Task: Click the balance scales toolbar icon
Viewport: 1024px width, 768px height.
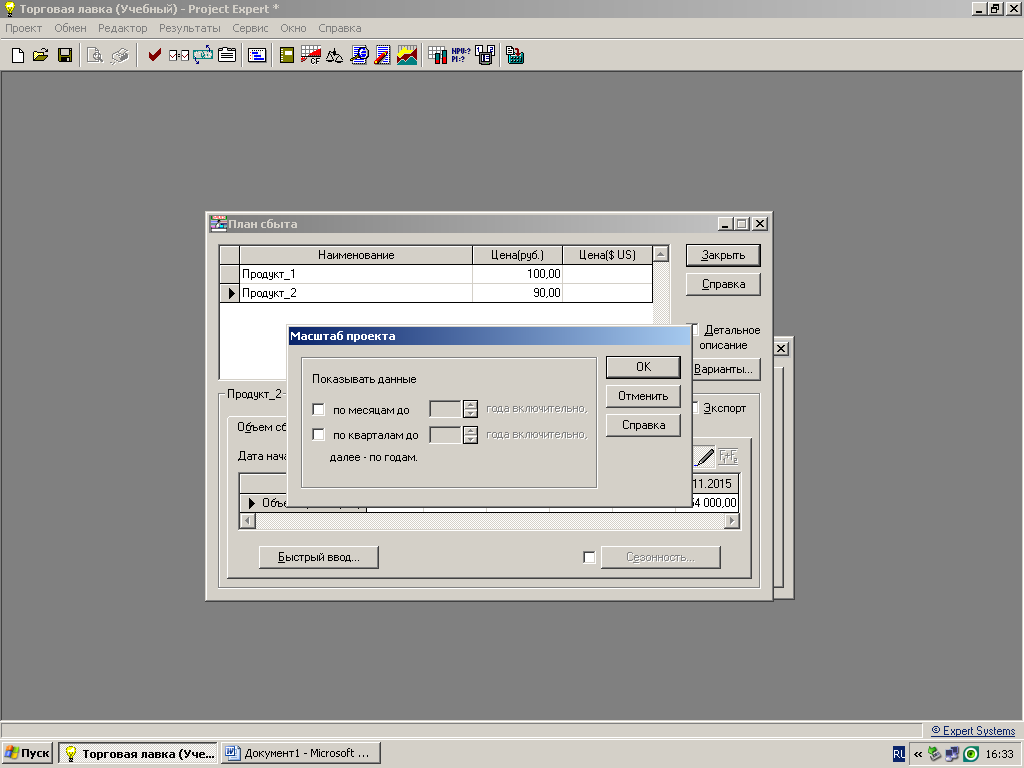Action: [334, 56]
